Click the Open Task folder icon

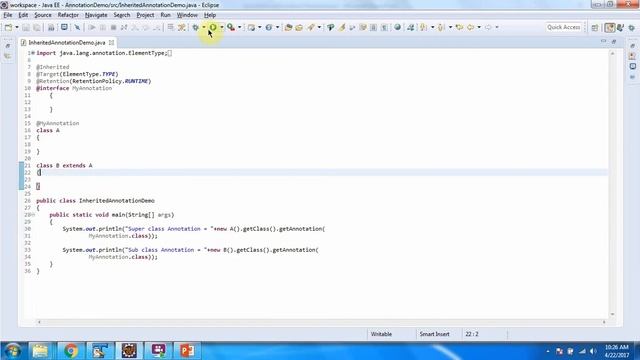tap(299, 27)
